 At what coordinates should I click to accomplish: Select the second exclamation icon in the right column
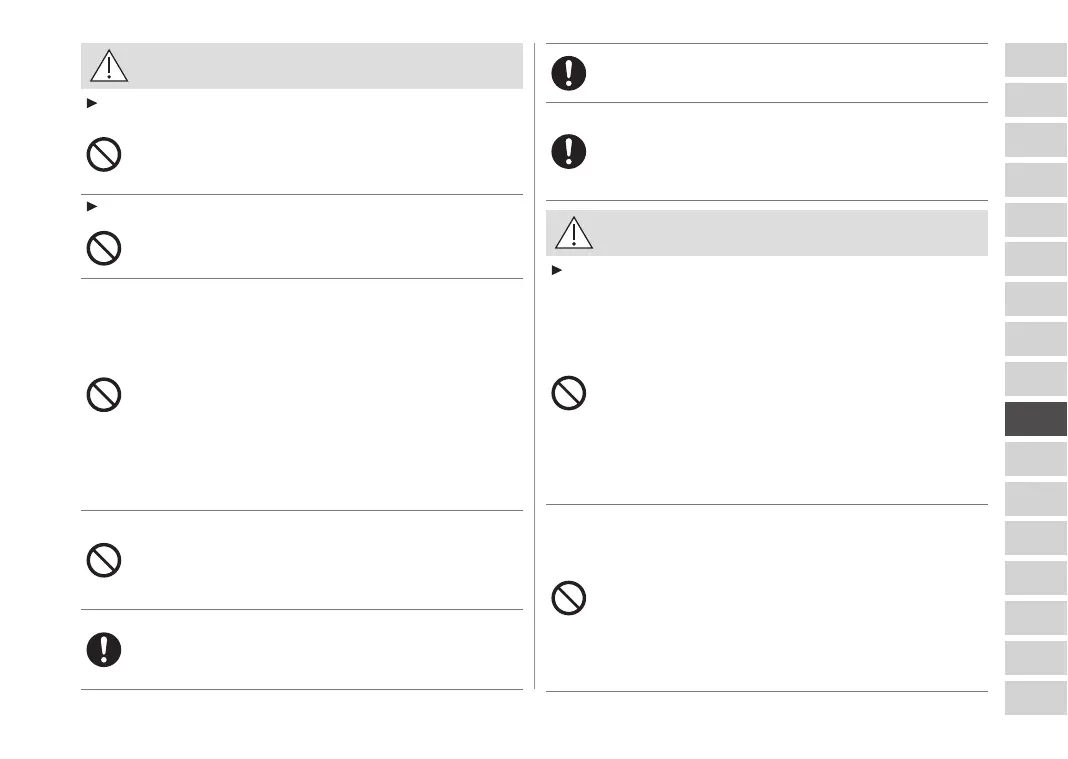pos(569,151)
